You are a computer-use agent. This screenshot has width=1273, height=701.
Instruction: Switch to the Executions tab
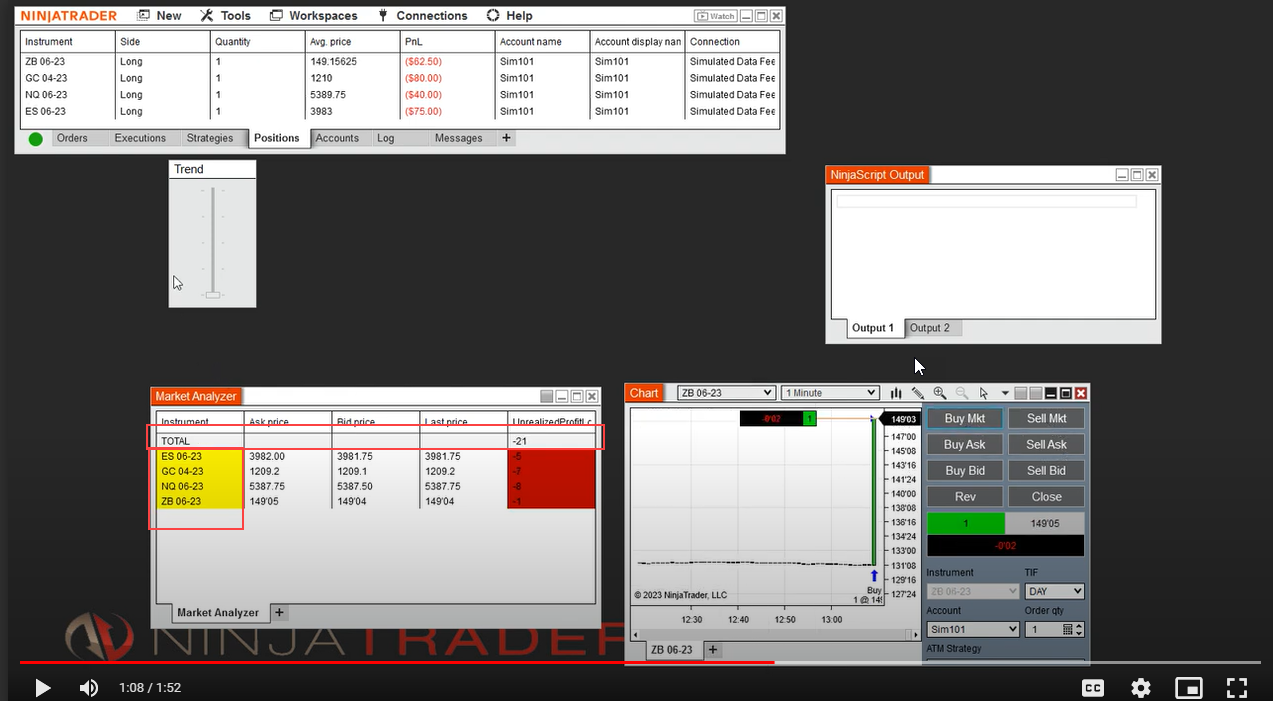pyautogui.click(x=140, y=138)
